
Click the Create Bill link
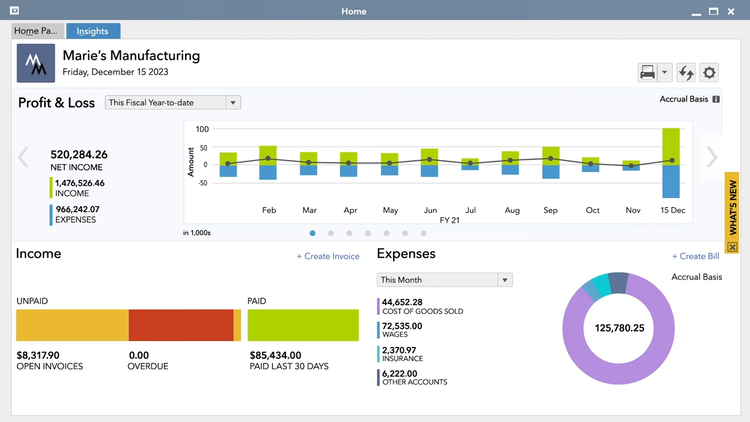(695, 256)
